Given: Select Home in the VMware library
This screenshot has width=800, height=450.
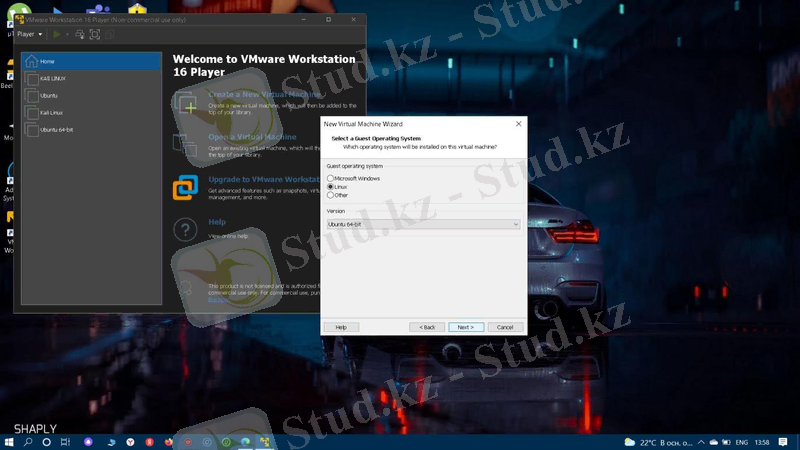Looking at the screenshot, I should [x=91, y=61].
